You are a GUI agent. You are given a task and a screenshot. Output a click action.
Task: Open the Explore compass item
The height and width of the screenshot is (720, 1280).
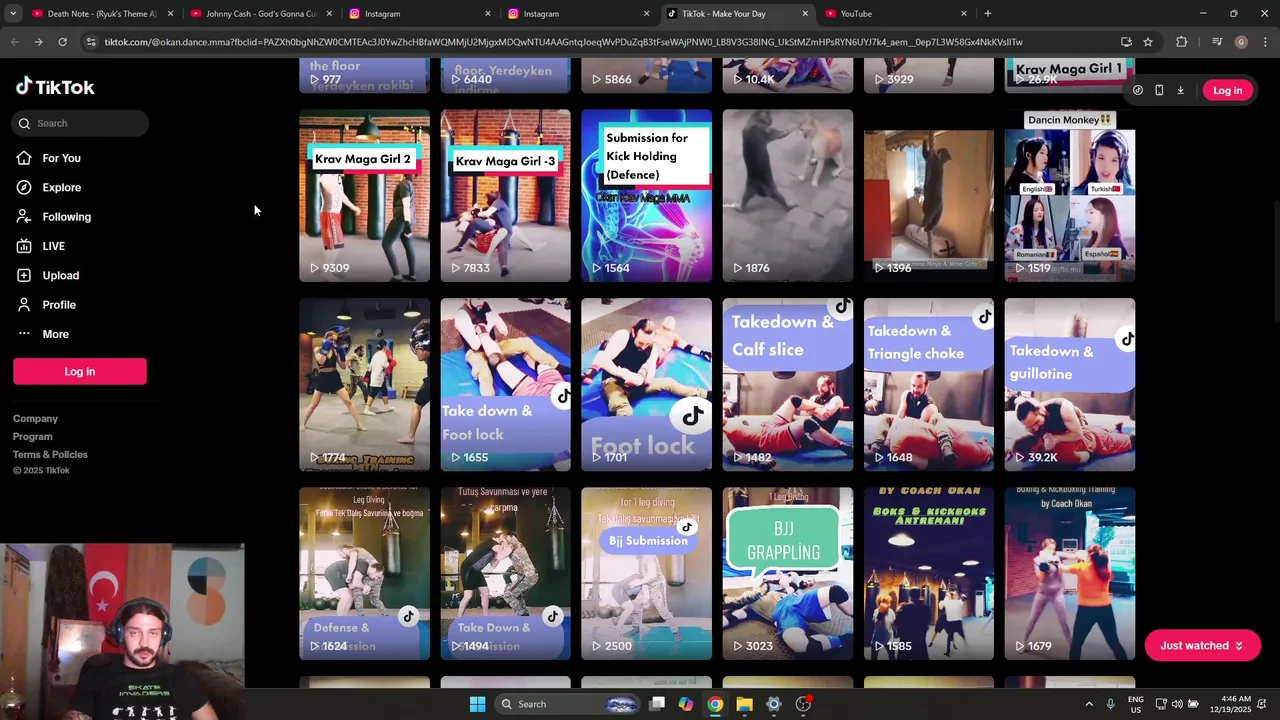click(x=49, y=187)
